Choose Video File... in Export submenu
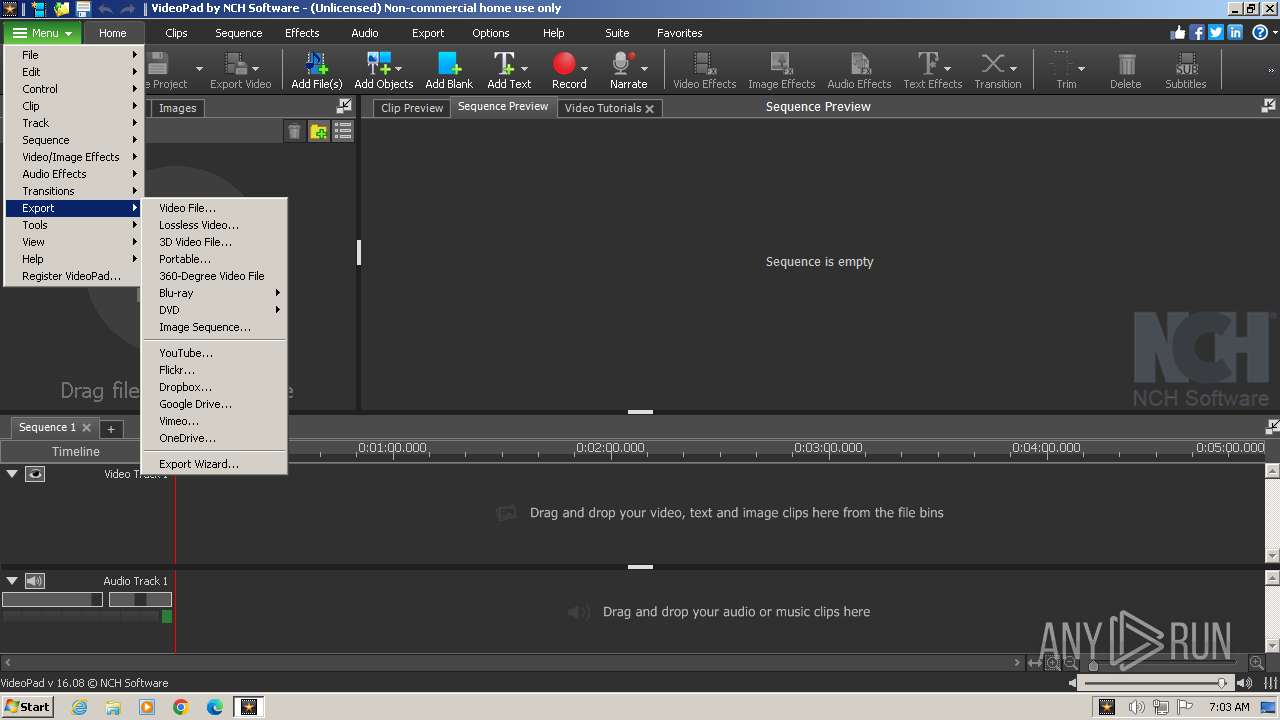 coord(214,208)
